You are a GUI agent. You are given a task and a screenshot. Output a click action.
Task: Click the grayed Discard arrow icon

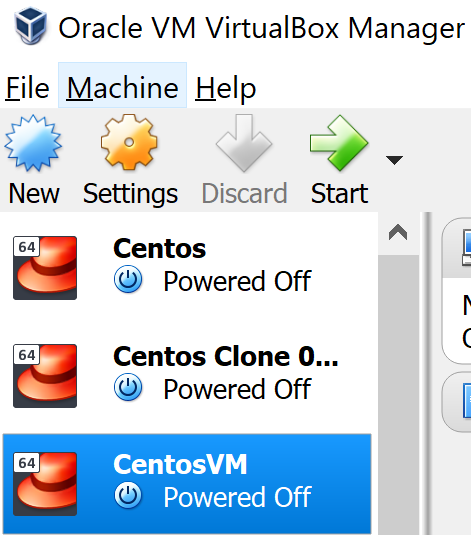(244, 143)
